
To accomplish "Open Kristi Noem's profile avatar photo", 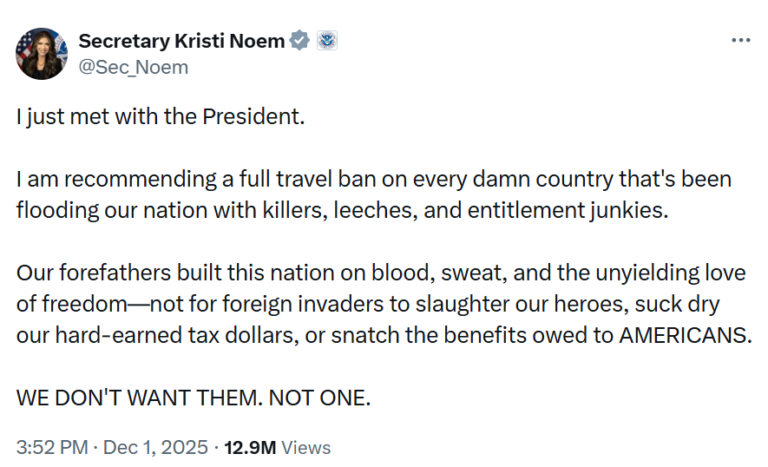I will [41, 54].
